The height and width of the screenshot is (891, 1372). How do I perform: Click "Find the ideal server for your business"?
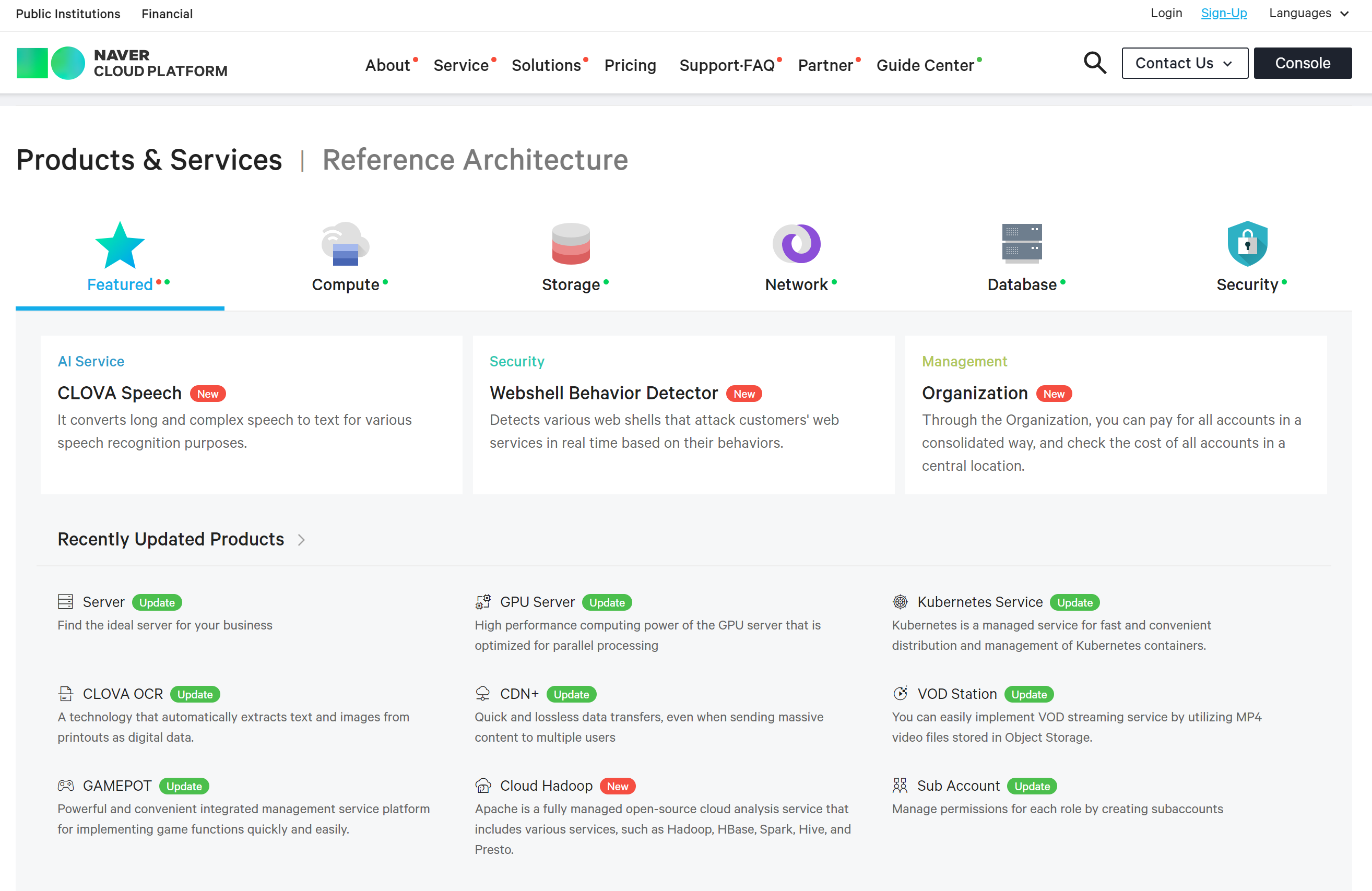[165, 625]
